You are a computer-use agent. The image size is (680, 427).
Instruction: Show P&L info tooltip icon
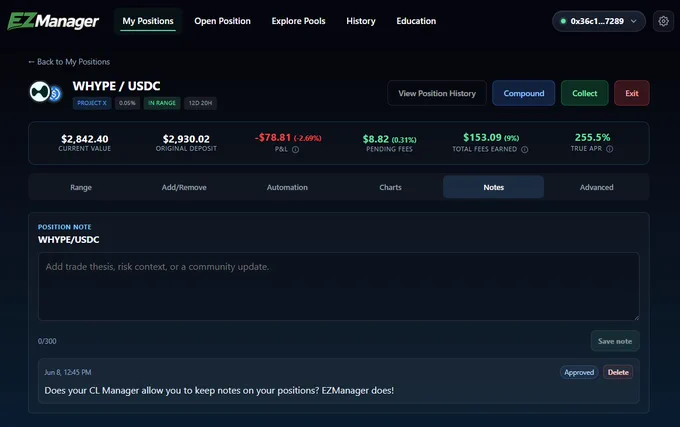pos(295,150)
